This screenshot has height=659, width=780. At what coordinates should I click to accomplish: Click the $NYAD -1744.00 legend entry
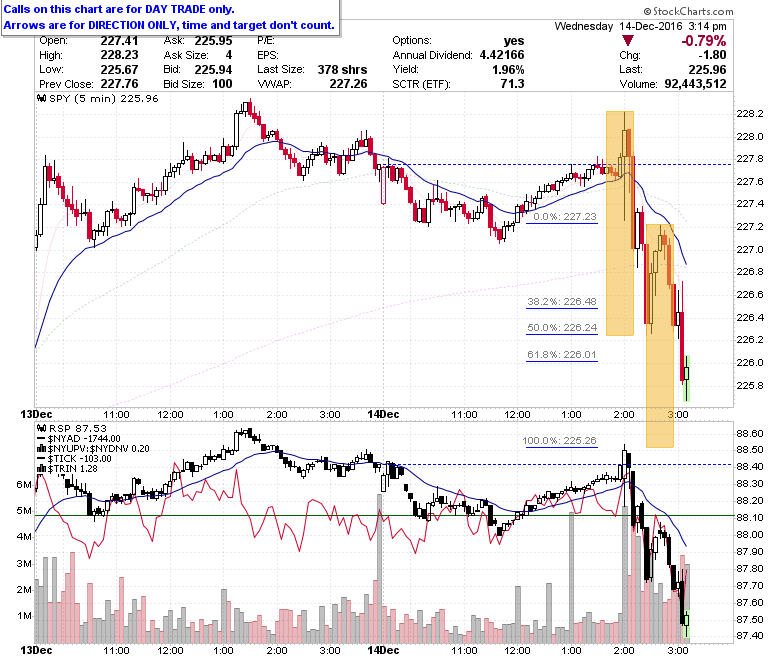tap(79, 439)
